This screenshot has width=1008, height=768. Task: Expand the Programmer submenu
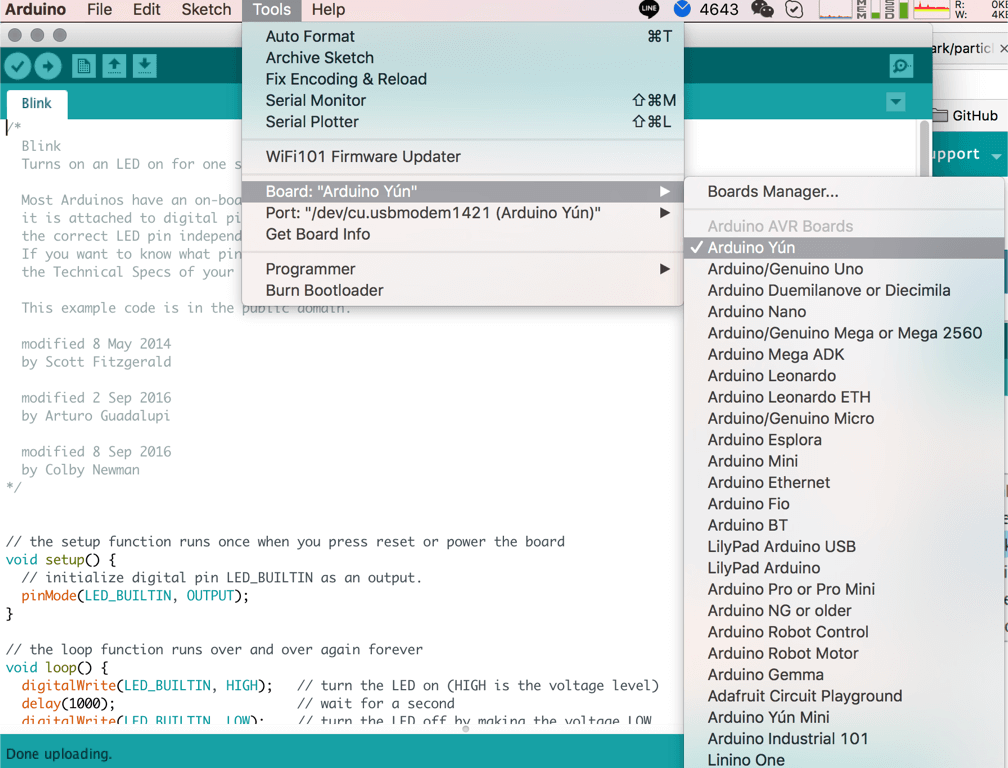pos(463,269)
